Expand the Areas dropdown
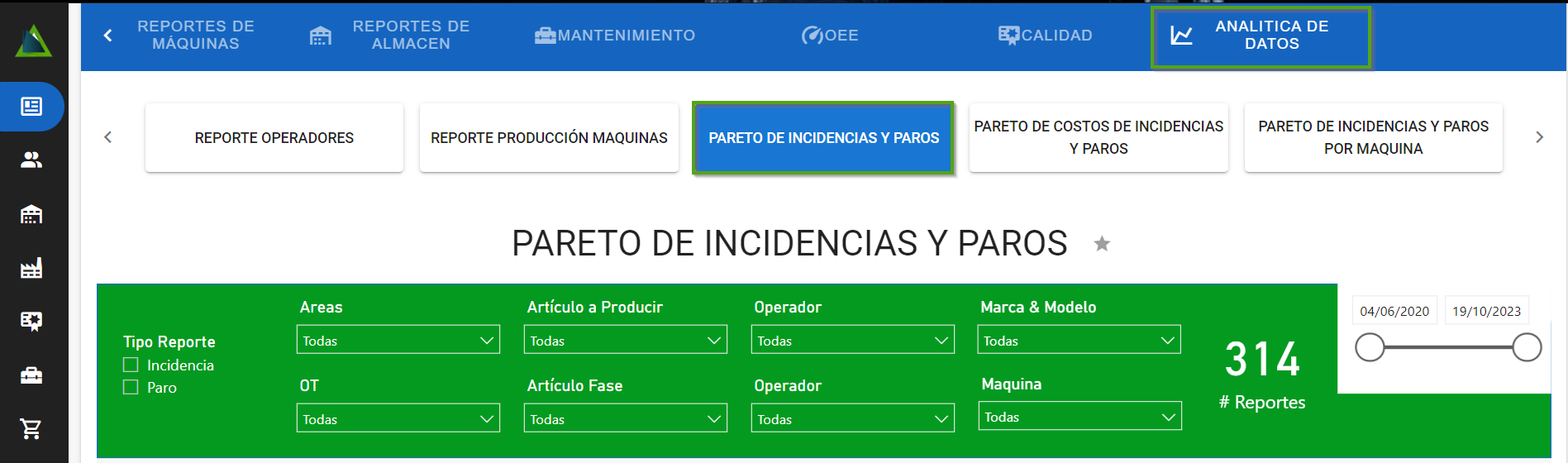Screen dimensions: 1568x463 coord(398,340)
